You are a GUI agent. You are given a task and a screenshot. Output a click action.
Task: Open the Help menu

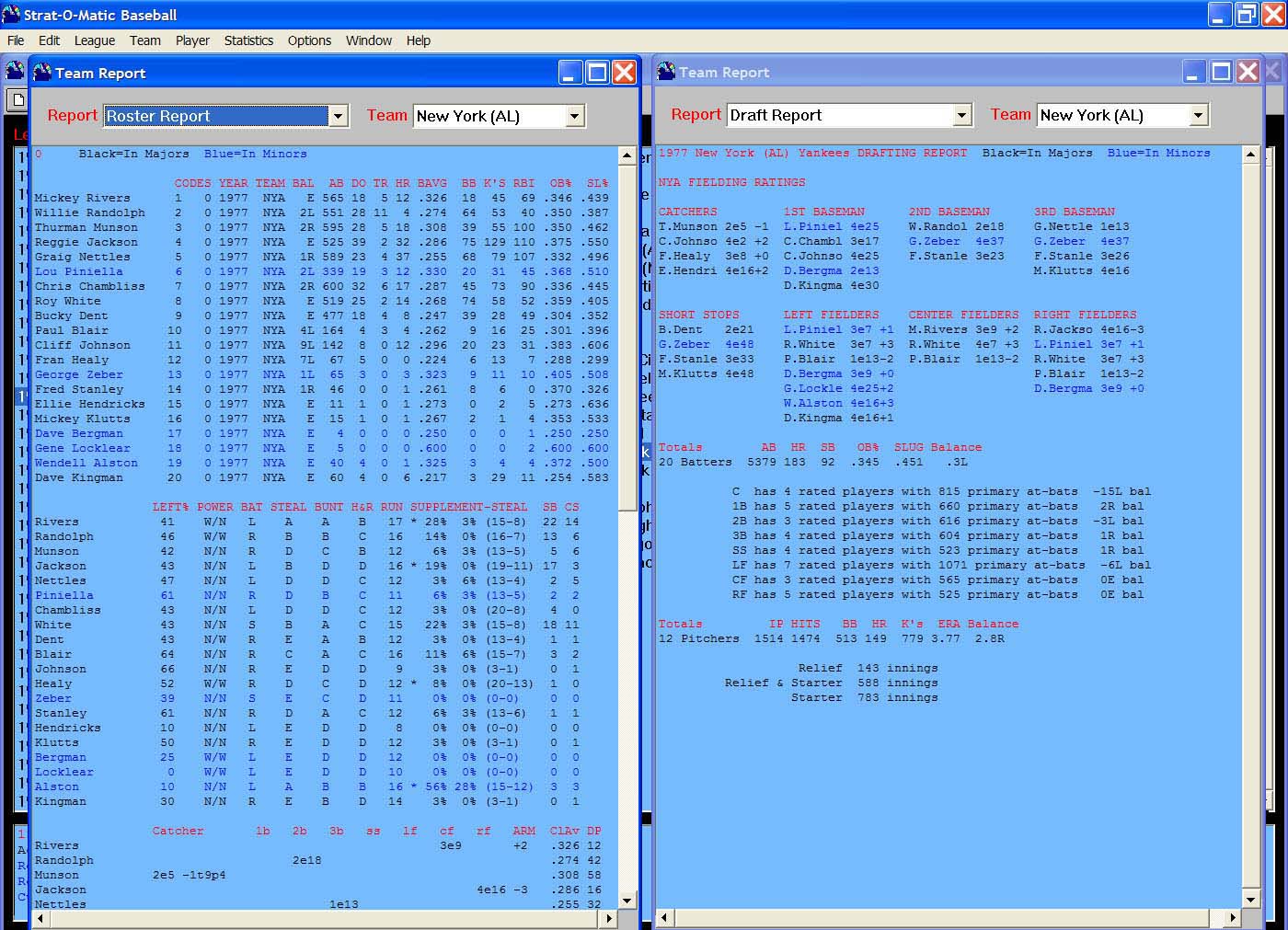point(419,40)
